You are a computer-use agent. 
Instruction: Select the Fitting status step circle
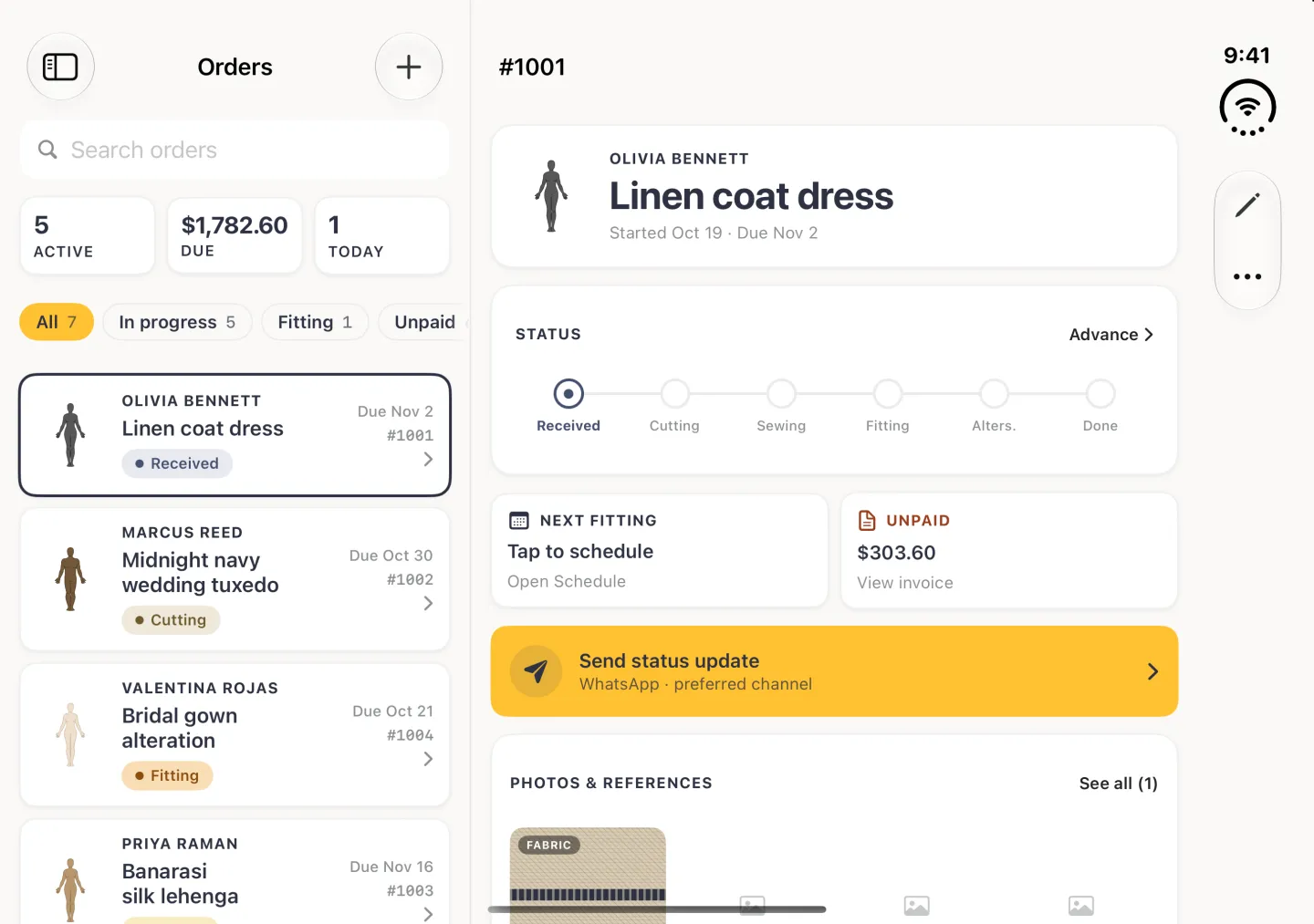888,394
